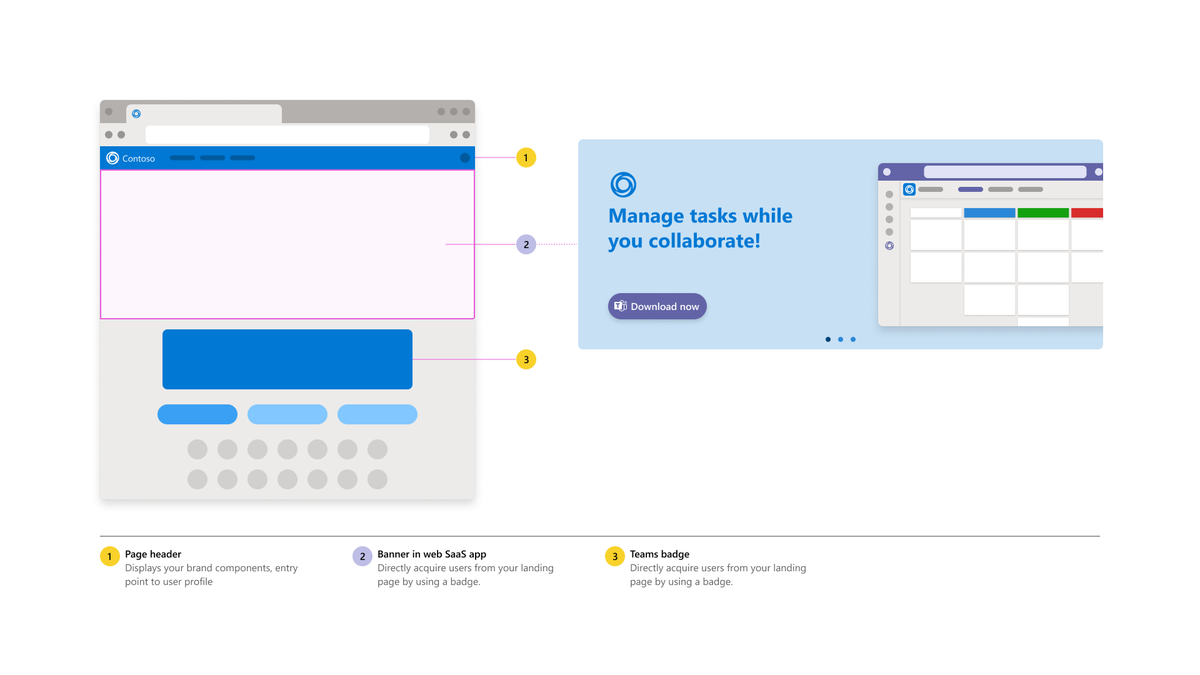Focus the browser mockup address bar
Screen dimensions: 1200x675
click(x=287, y=134)
